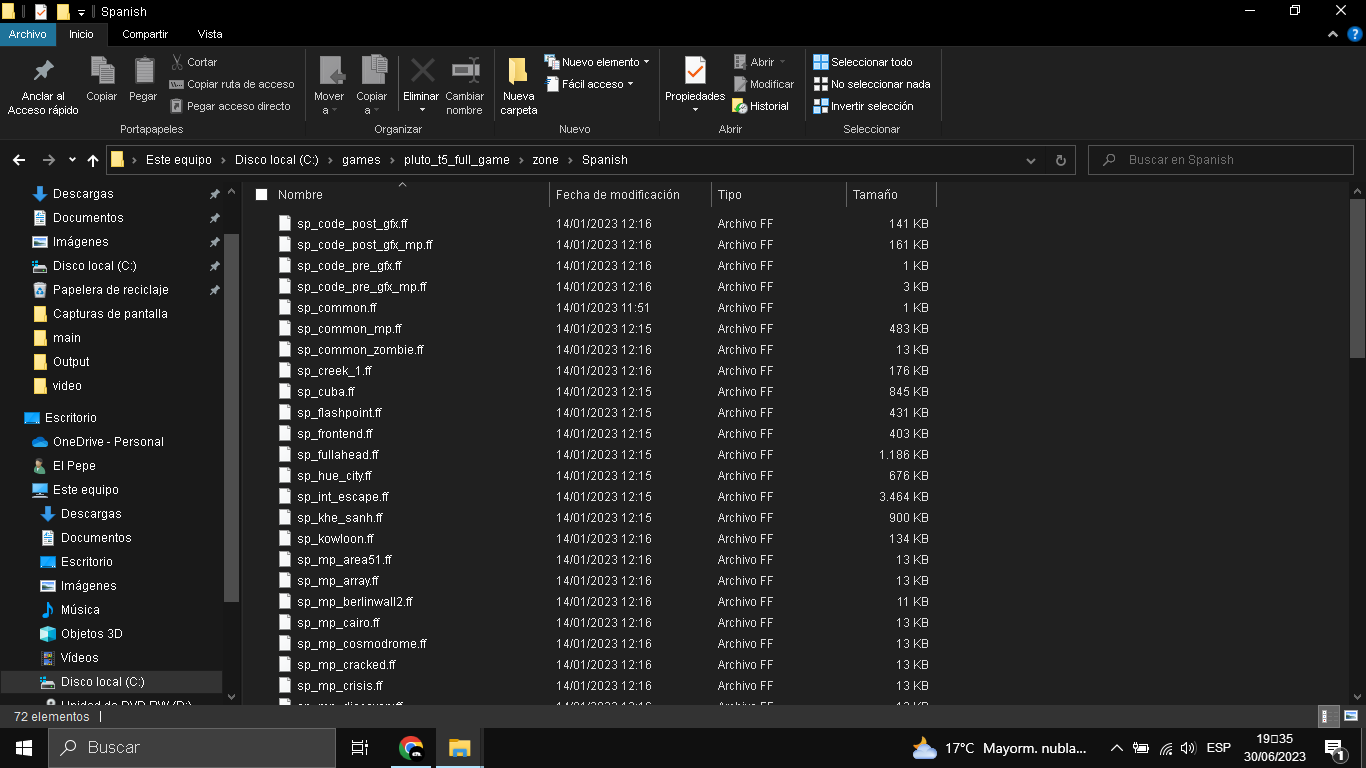Open the Abrir dropdown in the ribbon
Screen dimensions: 1366x768
point(760,62)
